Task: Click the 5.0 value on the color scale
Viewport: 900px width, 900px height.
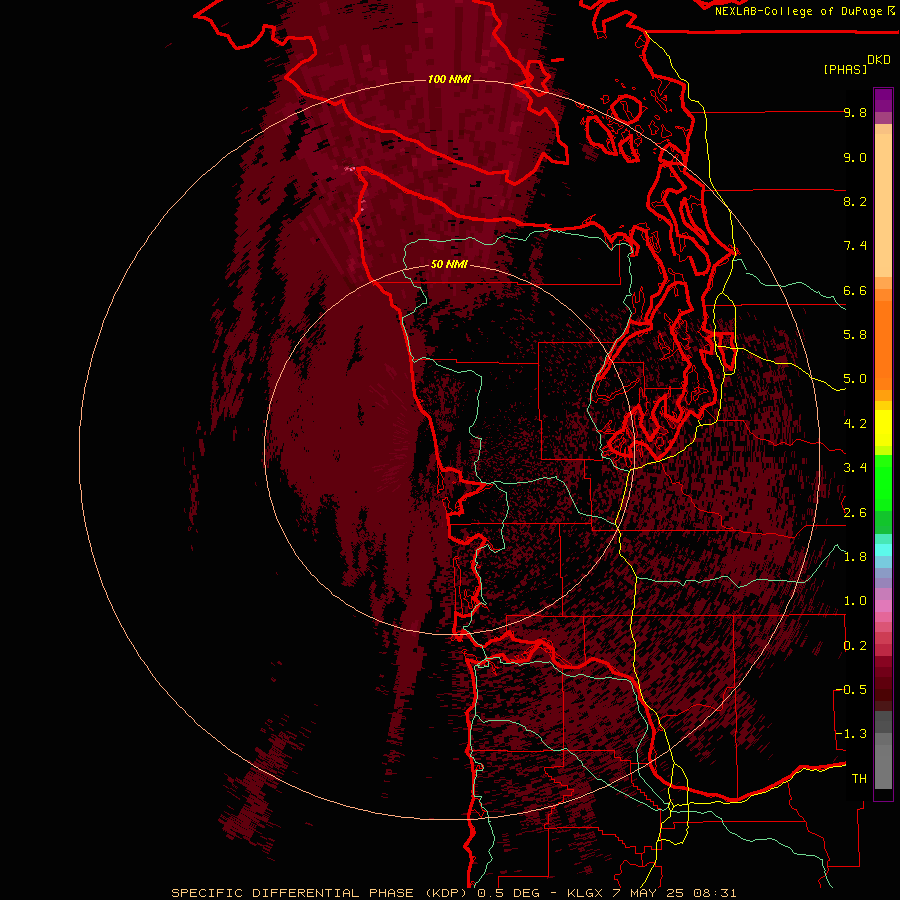Action: pyautogui.click(x=855, y=379)
